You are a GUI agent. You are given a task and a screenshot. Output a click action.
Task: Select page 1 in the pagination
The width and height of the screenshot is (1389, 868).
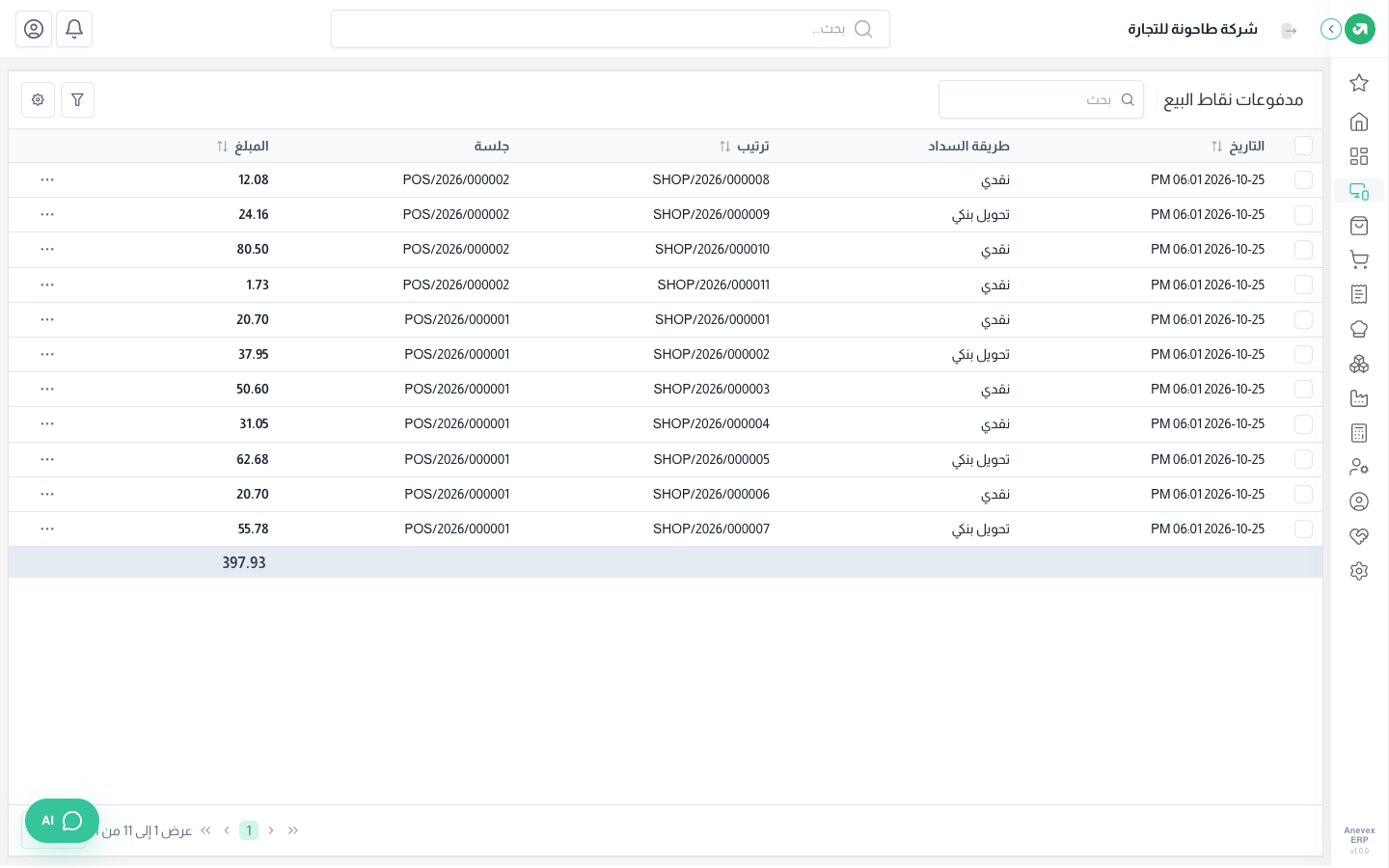click(249, 830)
